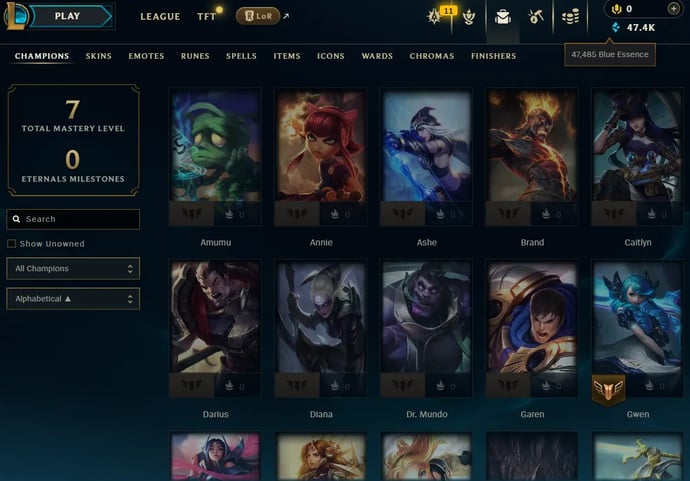Screen dimensions: 690x481
Task: Enable the Show Unowned checkbox
Action: coord(11,243)
